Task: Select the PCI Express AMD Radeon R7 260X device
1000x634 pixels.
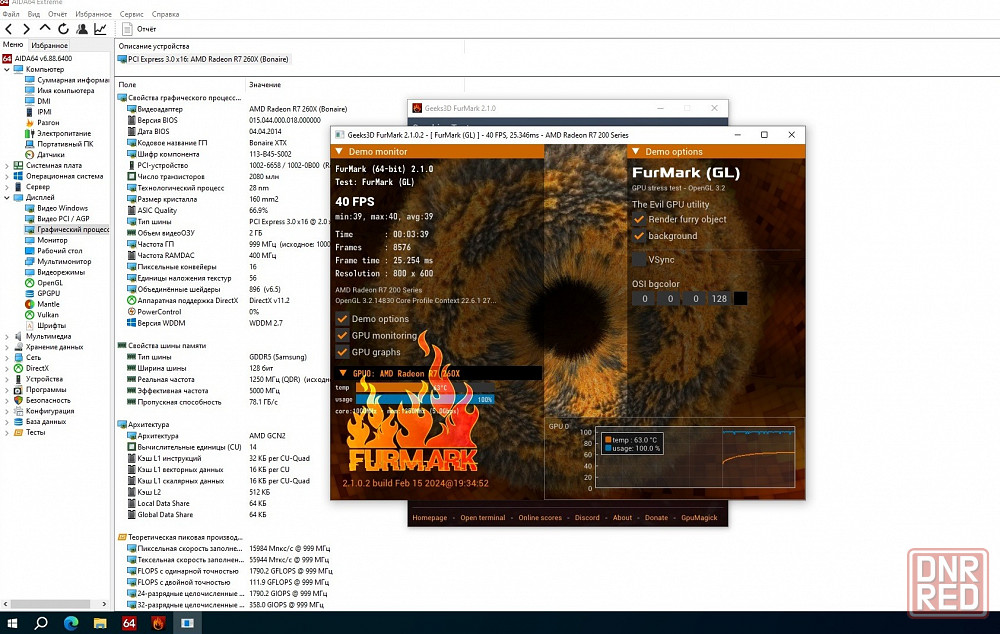Action: [x=203, y=59]
